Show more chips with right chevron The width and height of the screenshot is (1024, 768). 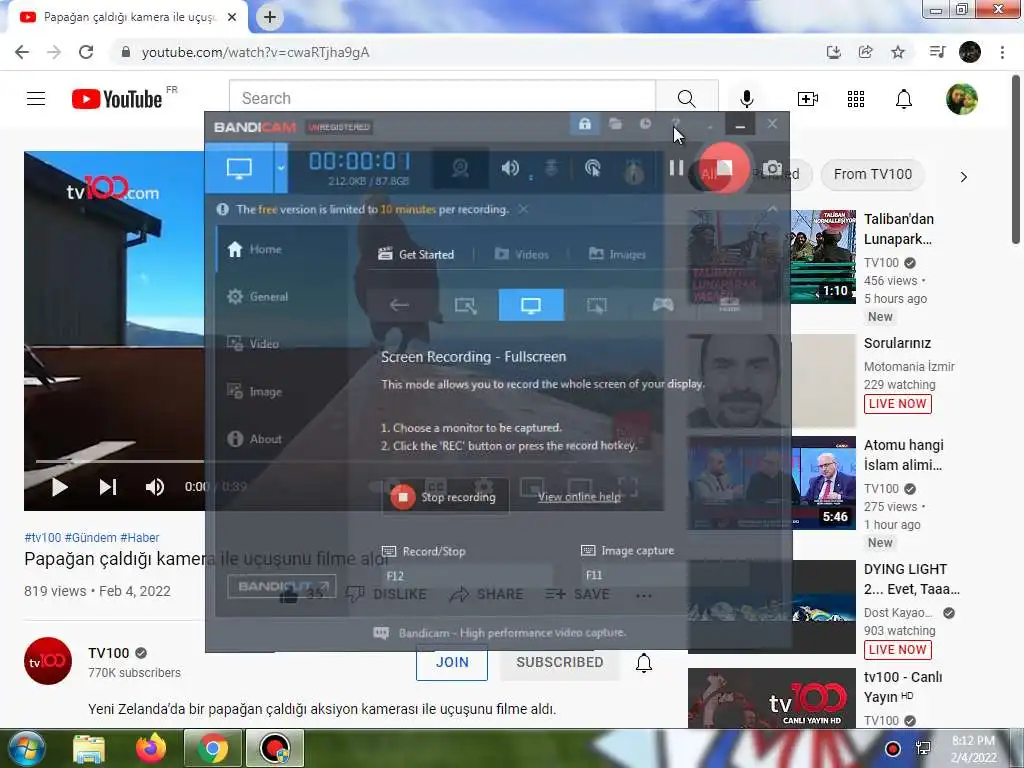pos(963,176)
